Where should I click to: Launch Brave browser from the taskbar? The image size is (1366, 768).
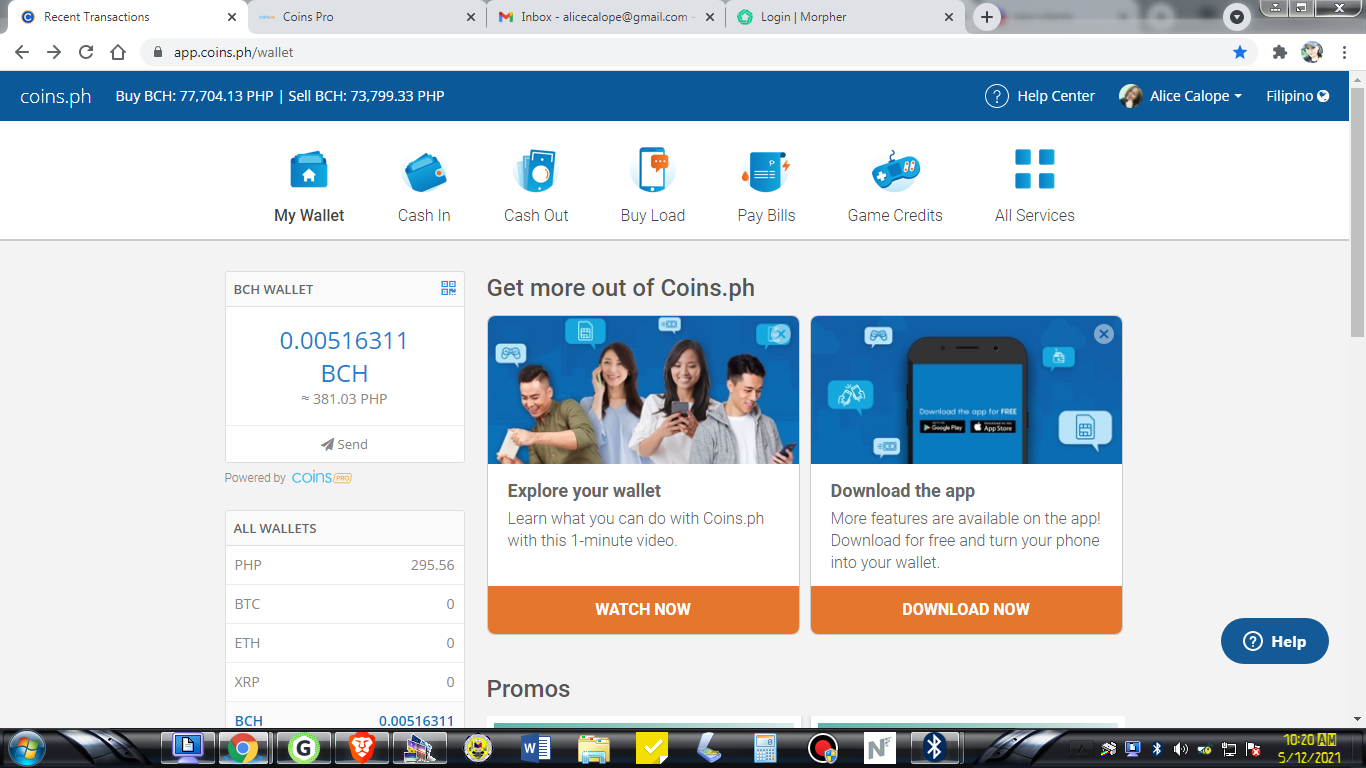pos(363,748)
